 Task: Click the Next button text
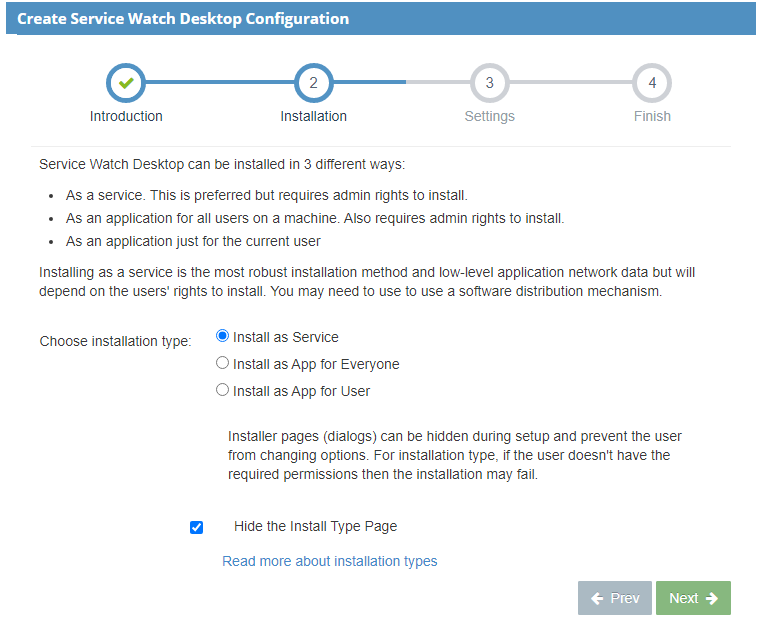(x=684, y=598)
